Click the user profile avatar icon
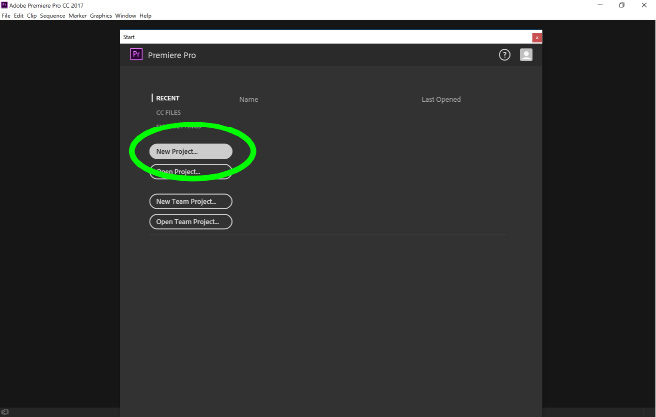 click(526, 55)
